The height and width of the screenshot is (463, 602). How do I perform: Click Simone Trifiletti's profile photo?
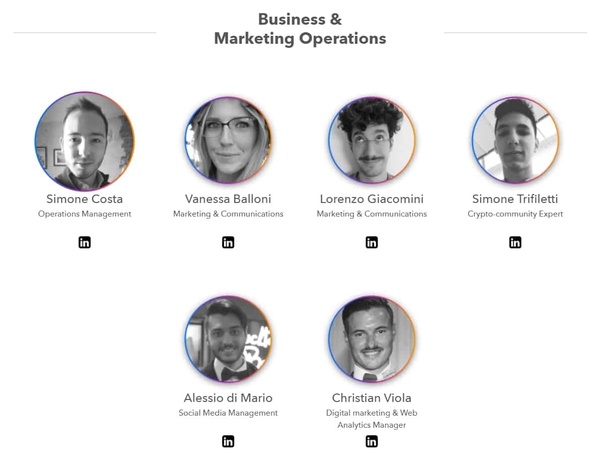(x=515, y=141)
